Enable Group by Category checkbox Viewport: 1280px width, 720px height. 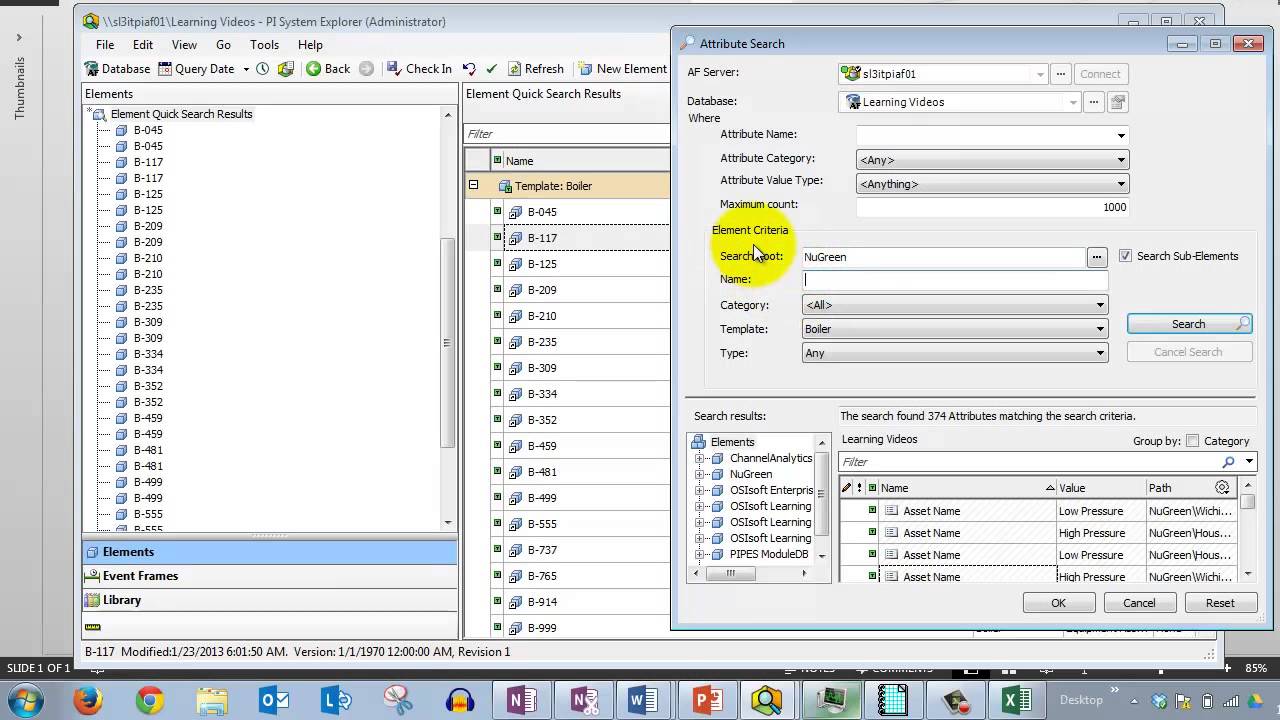coord(1192,441)
